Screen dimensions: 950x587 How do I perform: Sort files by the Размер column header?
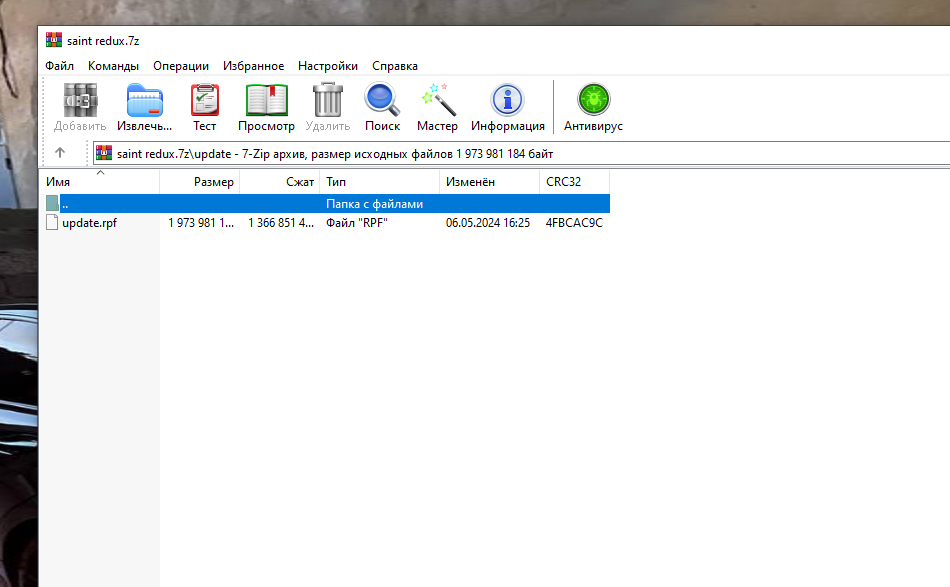[200, 182]
